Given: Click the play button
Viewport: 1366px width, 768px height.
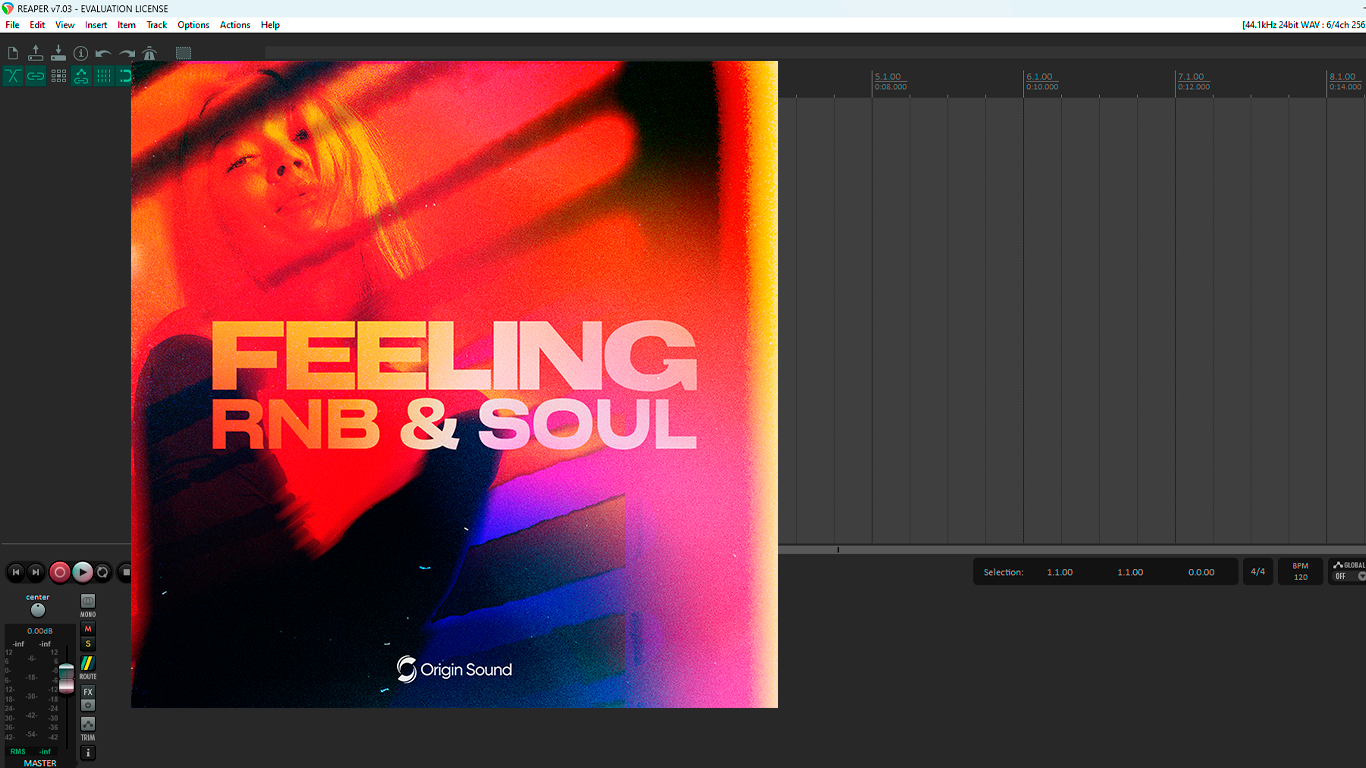Looking at the screenshot, I should pos(82,572).
